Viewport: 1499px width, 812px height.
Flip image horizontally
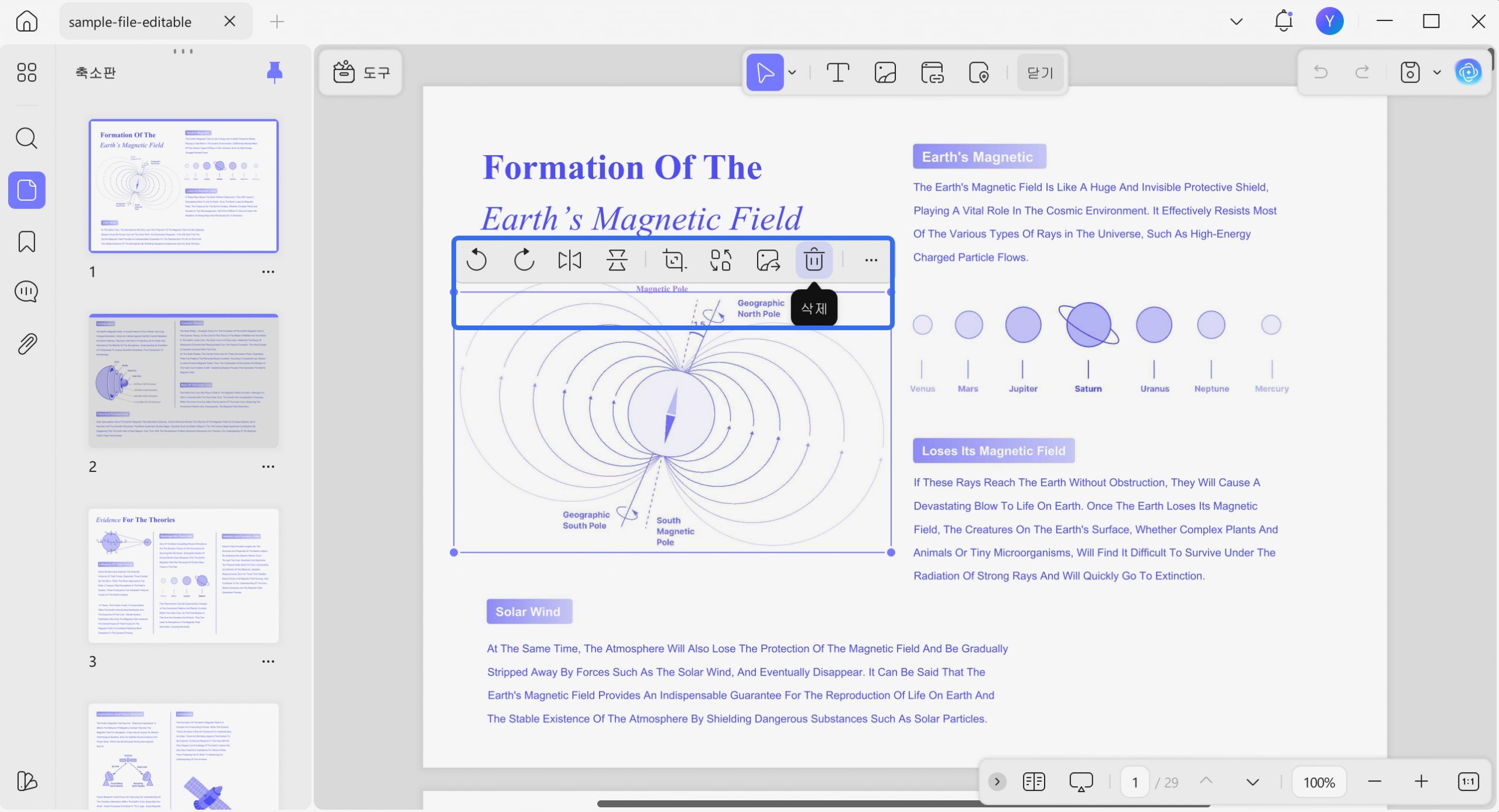(570, 260)
